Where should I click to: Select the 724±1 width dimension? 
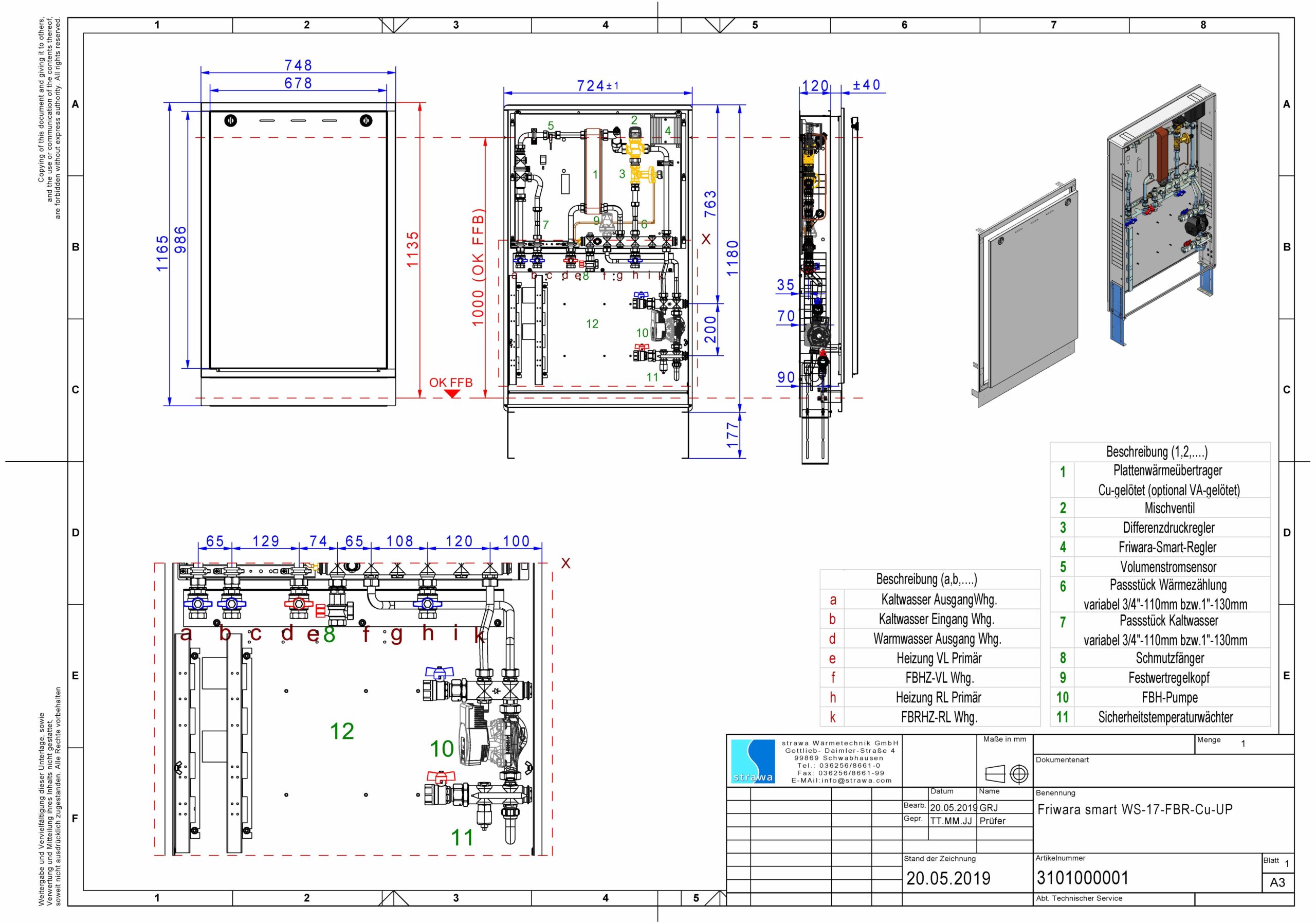pyautogui.click(x=598, y=86)
